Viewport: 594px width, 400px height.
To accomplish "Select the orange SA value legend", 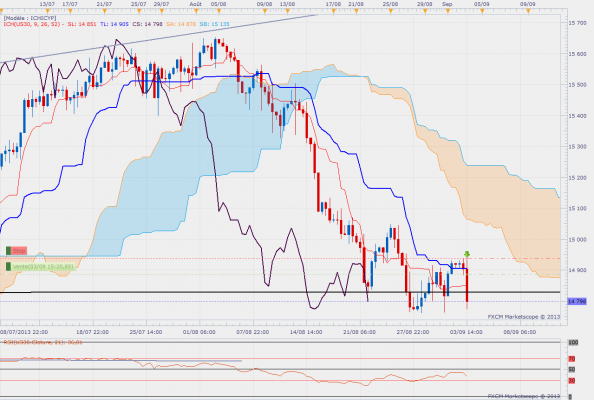I will click(x=181, y=24).
